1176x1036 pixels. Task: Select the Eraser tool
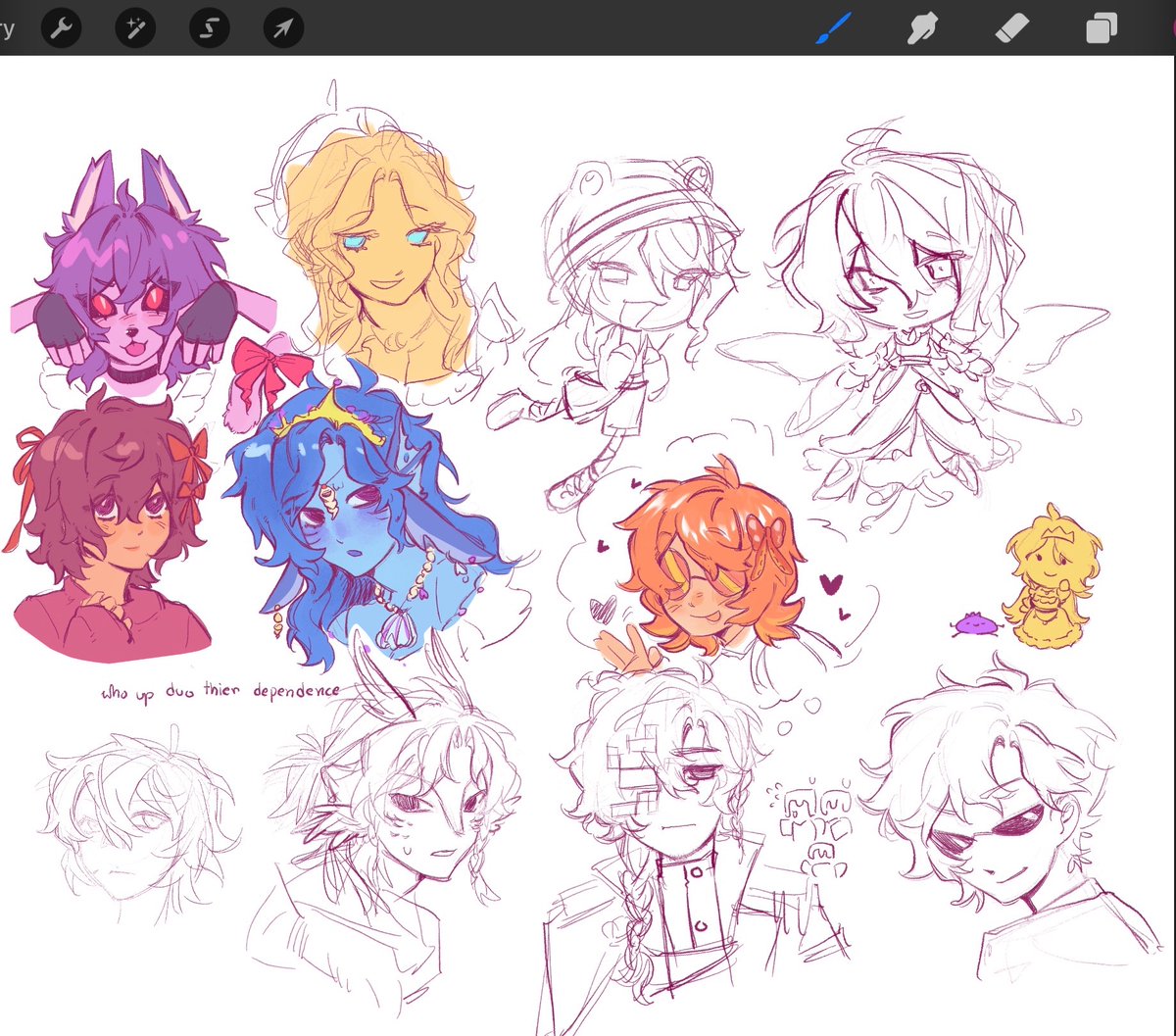[x=1011, y=28]
